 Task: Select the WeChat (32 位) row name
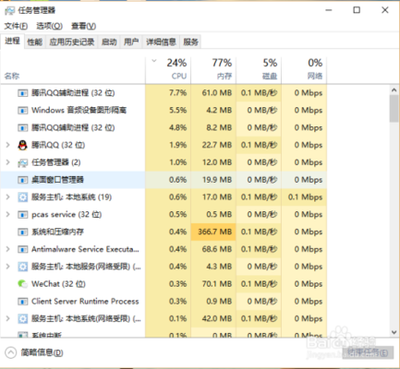[x=58, y=284]
